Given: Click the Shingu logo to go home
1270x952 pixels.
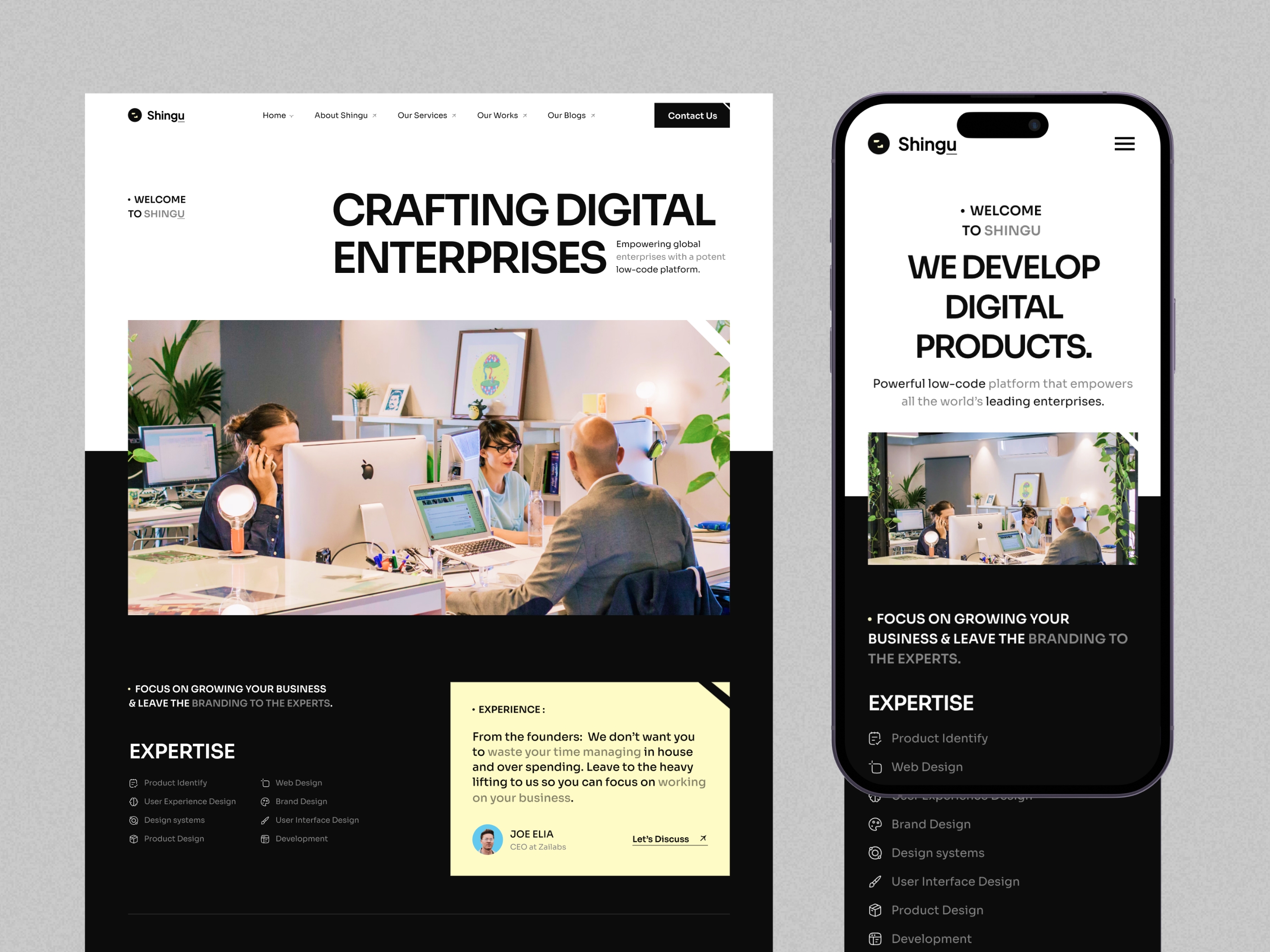Looking at the screenshot, I should coord(155,115).
